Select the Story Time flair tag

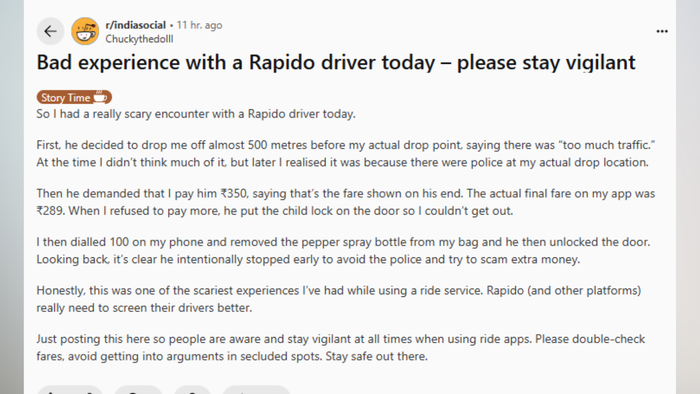click(74, 97)
